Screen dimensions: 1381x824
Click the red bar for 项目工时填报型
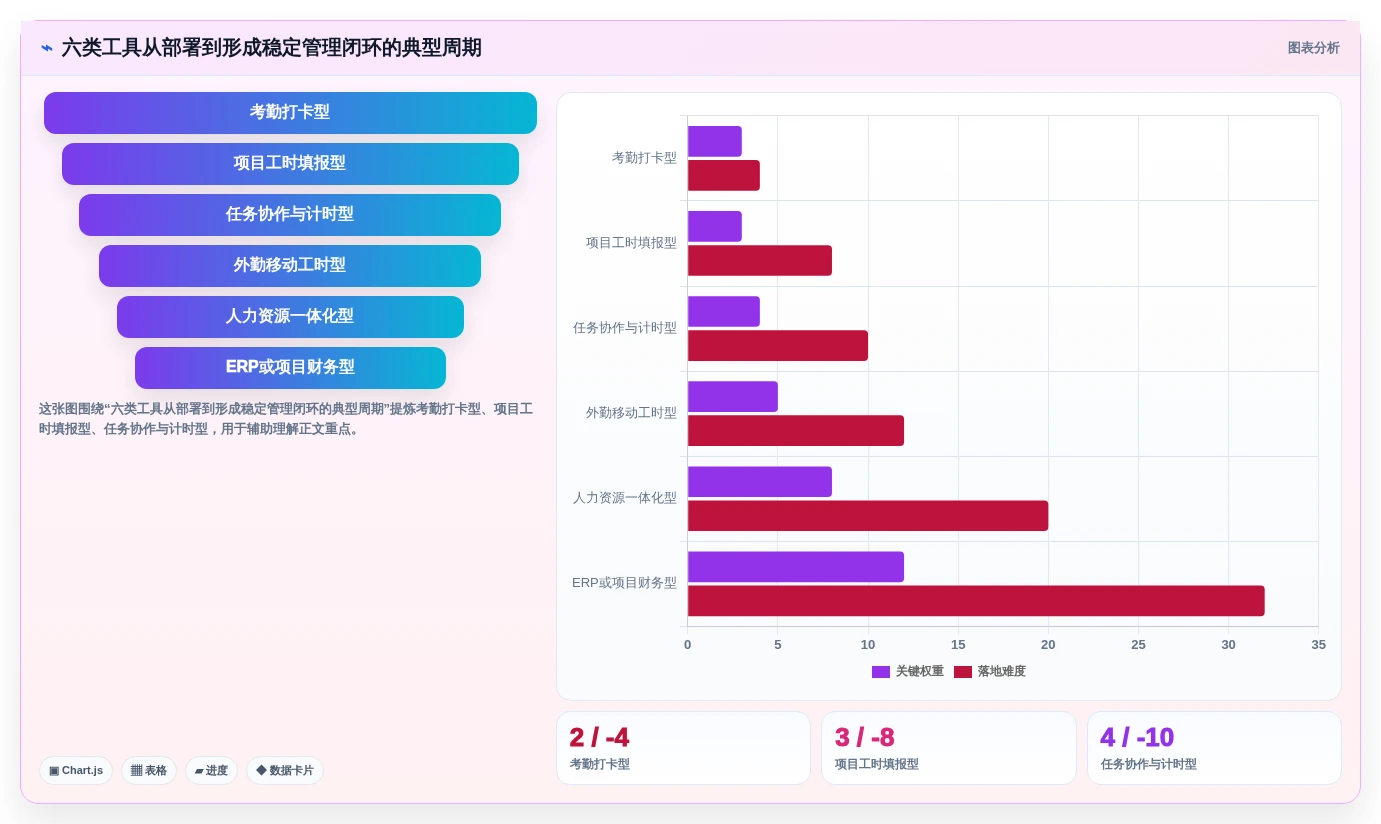pyautogui.click(x=760, y=261)
